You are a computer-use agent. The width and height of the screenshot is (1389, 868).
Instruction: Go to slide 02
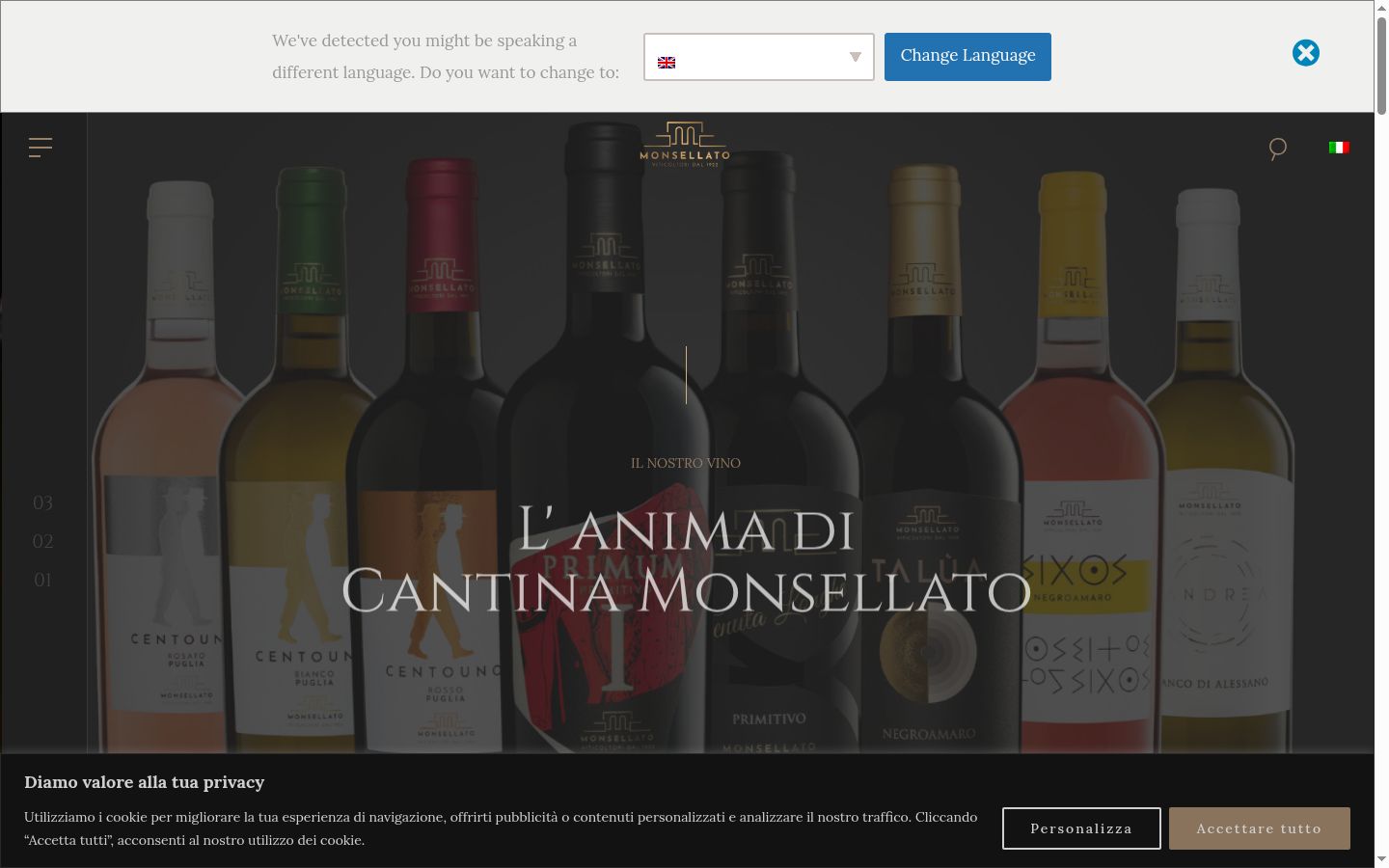[x=42, y=541]
